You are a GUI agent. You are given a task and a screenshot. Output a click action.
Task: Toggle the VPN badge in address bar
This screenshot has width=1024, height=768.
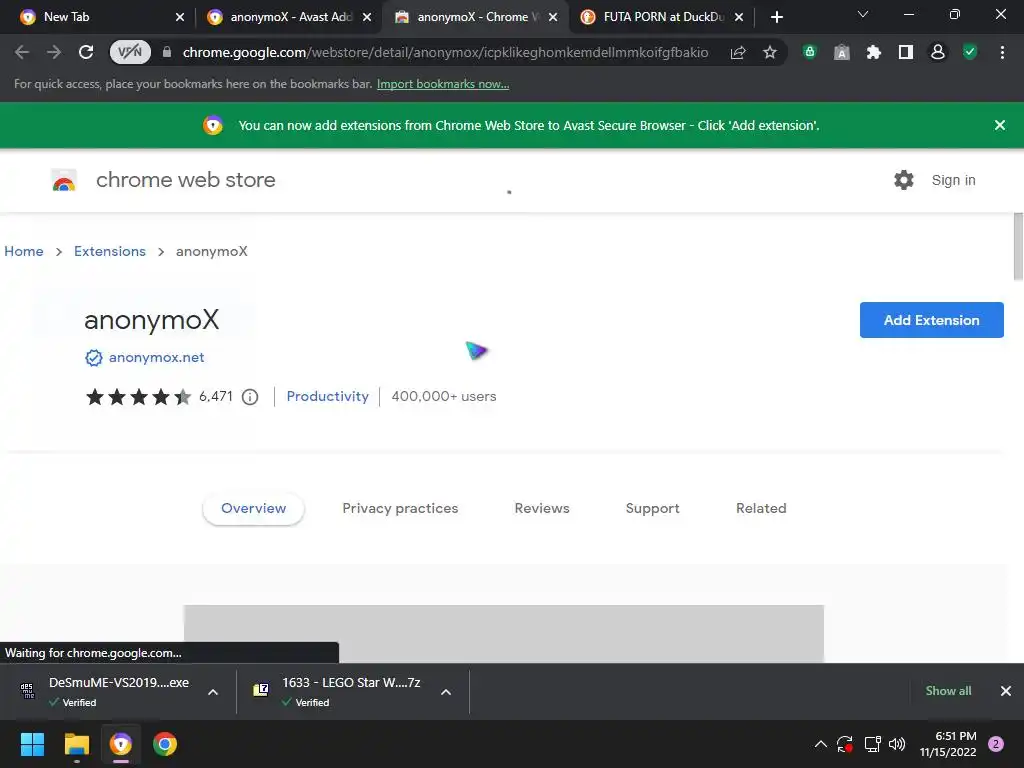point(130,52)
